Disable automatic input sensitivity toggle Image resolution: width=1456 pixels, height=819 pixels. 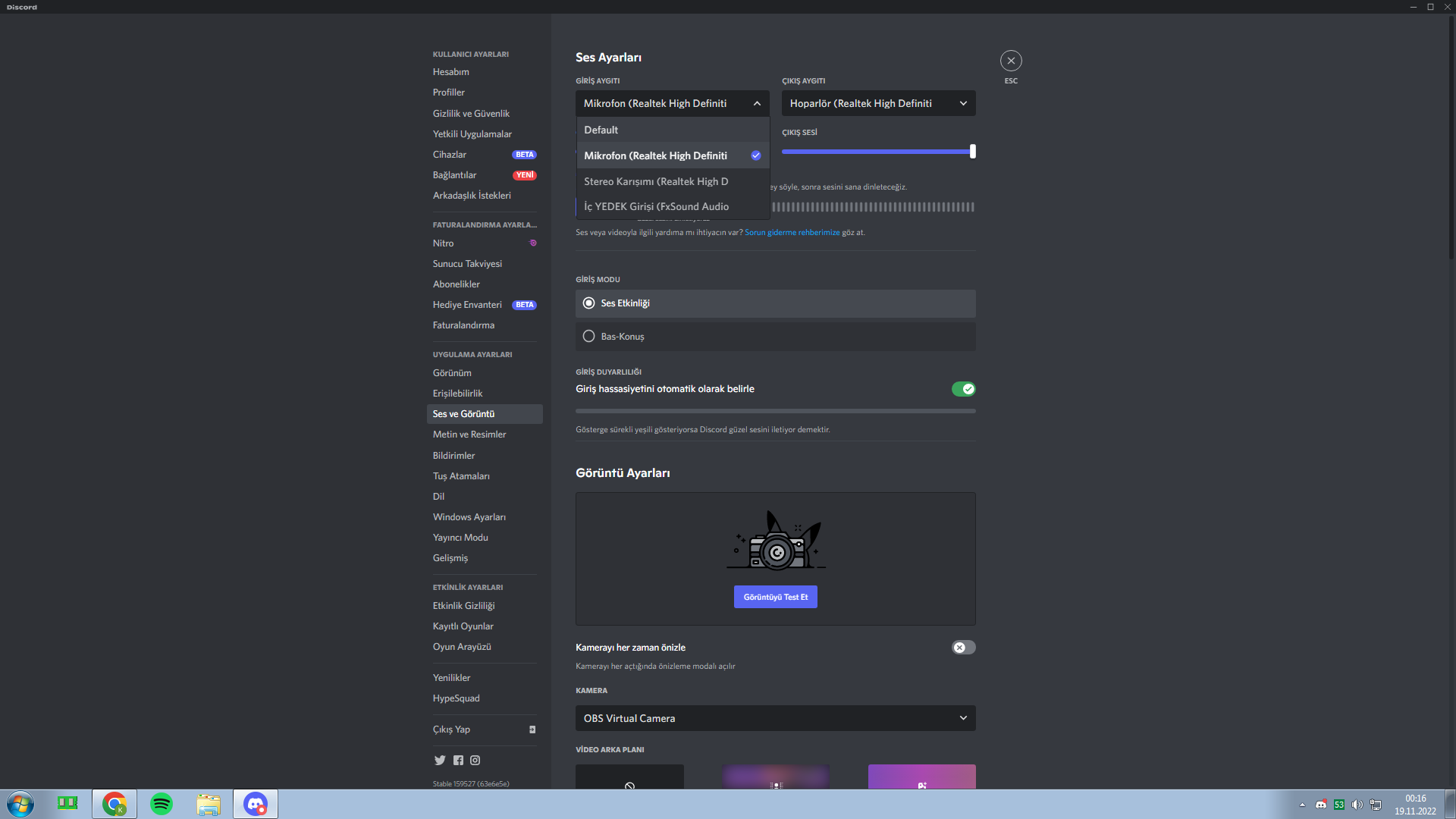[963, 389]
